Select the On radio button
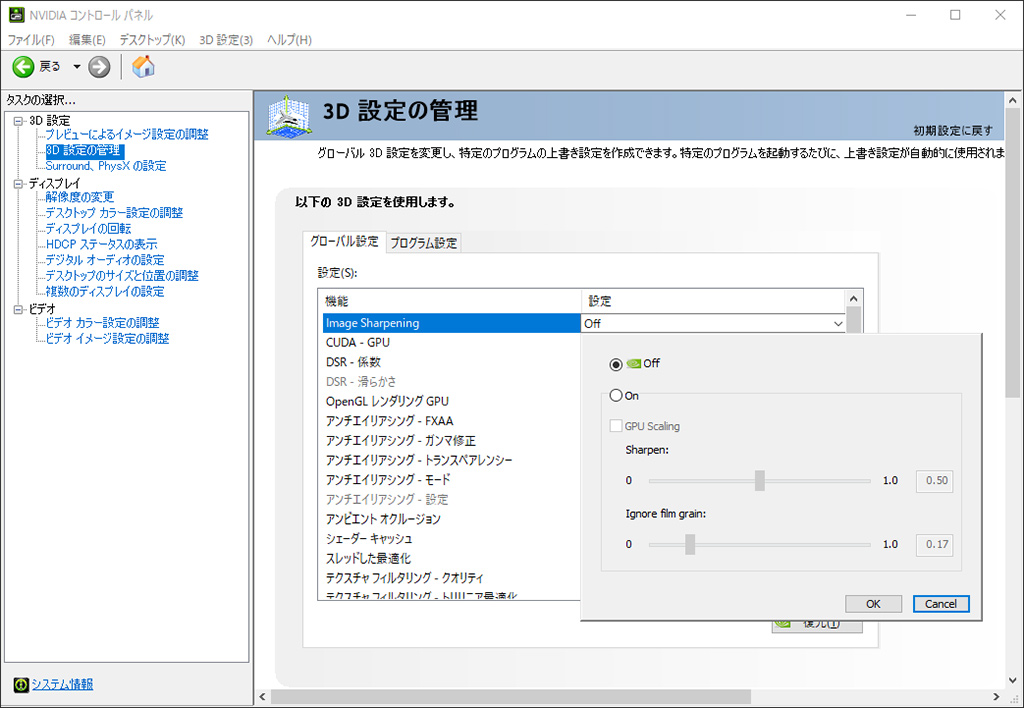 [615, 396]
